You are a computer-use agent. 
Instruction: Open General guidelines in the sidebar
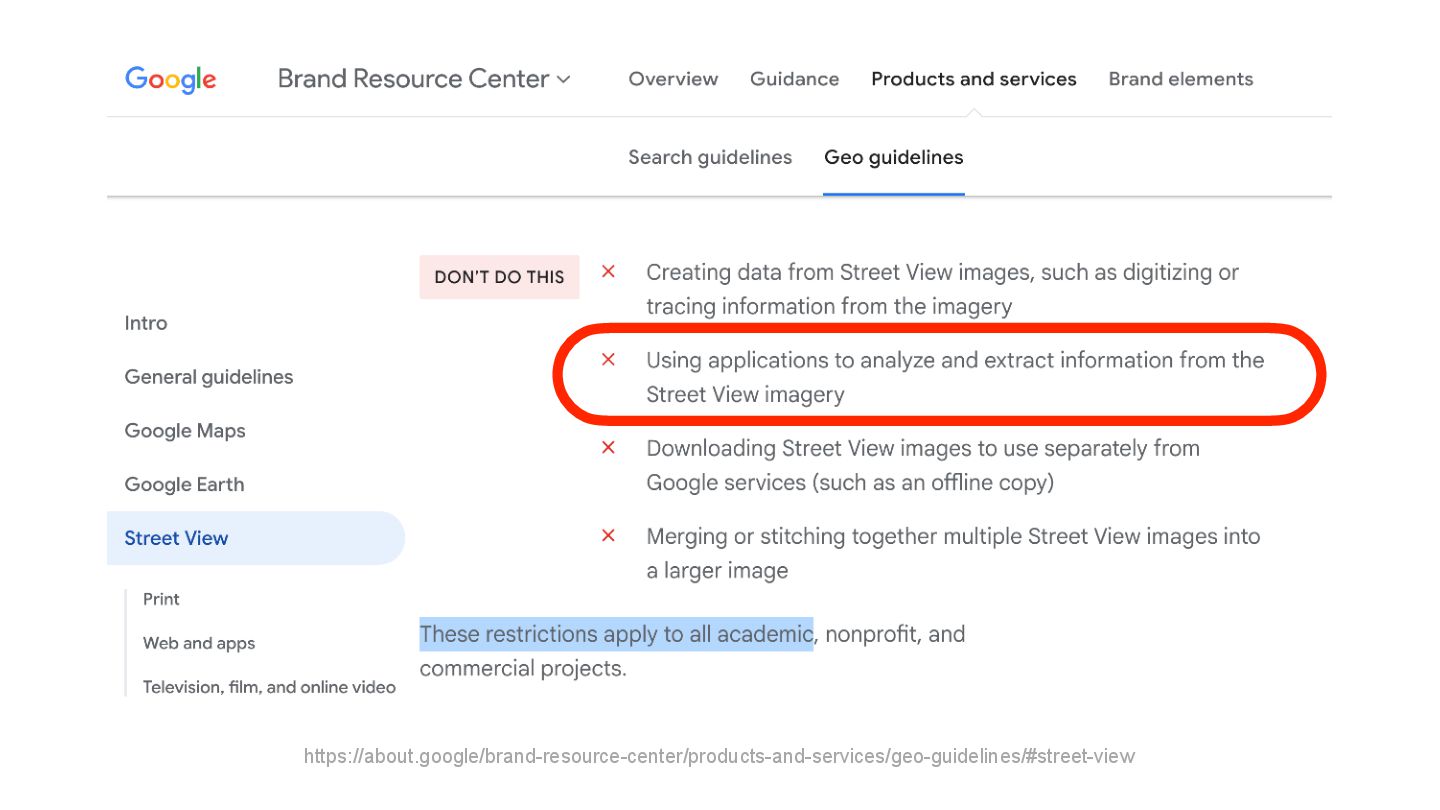208,377
